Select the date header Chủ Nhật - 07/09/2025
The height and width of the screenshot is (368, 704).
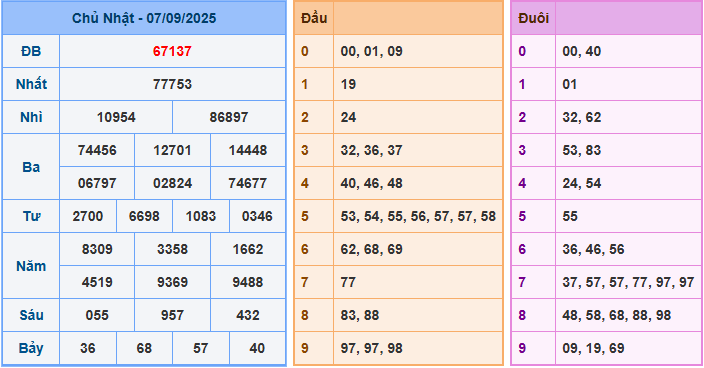(144, 18)
